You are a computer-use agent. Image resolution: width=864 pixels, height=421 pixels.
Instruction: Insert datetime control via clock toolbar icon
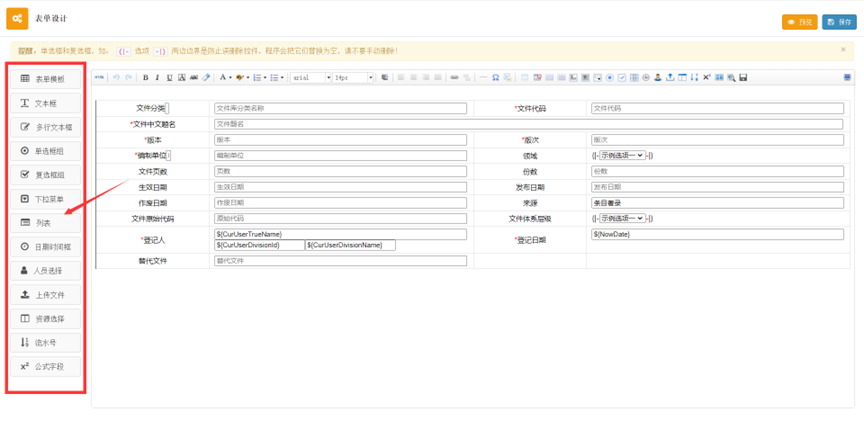click(646, 78)
